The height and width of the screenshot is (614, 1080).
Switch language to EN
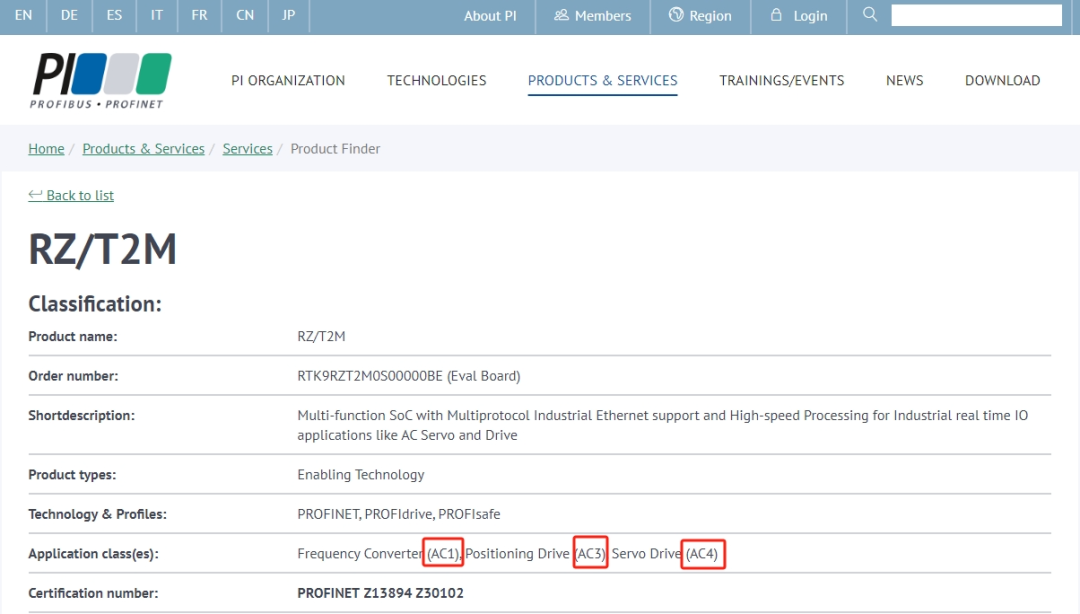point(23,15)
